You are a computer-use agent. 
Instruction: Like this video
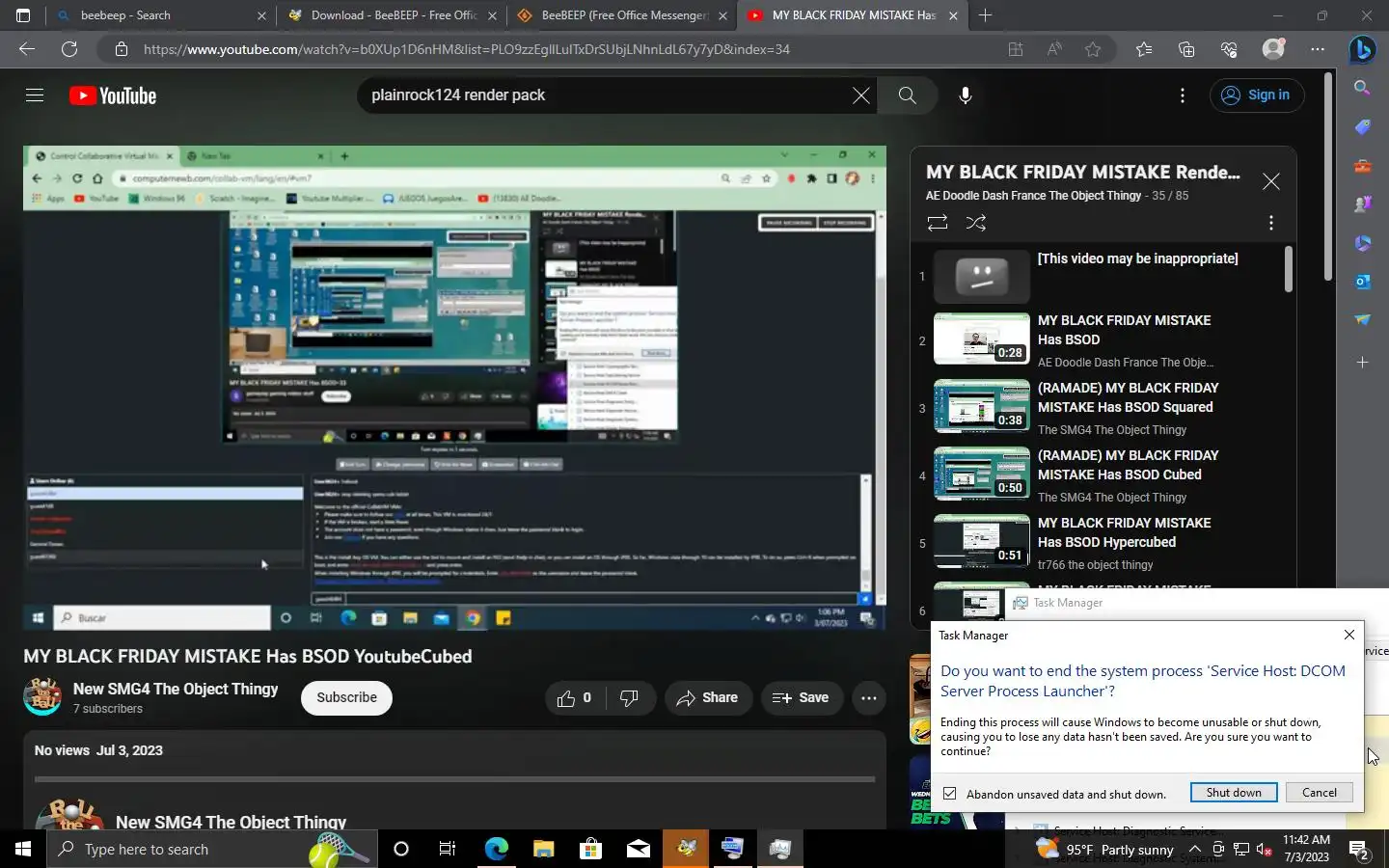tap(575, 698)
